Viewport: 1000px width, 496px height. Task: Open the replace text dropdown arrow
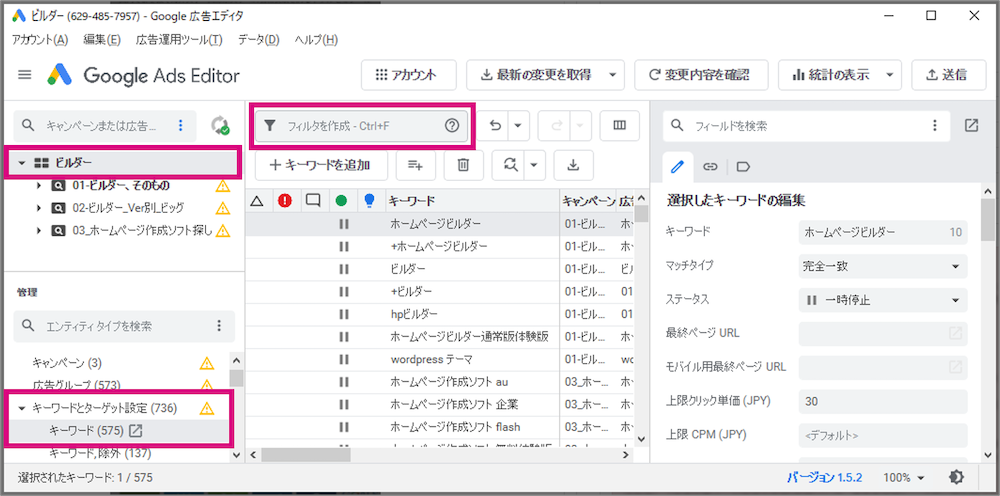(534, 165)
